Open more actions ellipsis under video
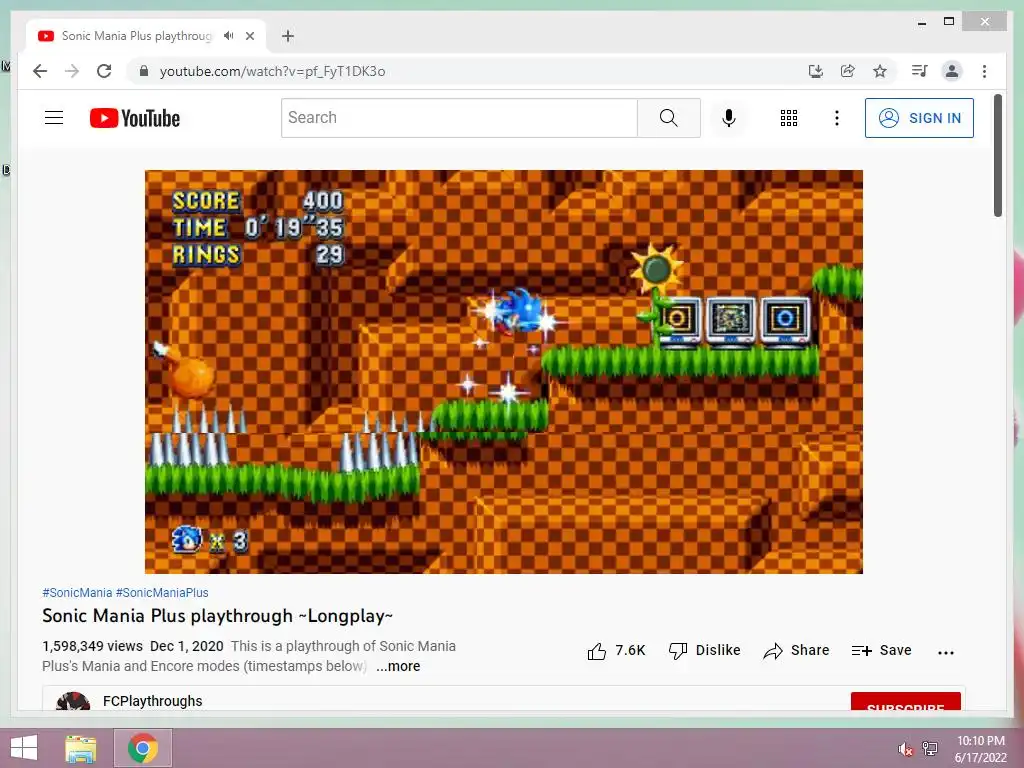This screenshot has height=768, width=1024. (x=945, y=652)
